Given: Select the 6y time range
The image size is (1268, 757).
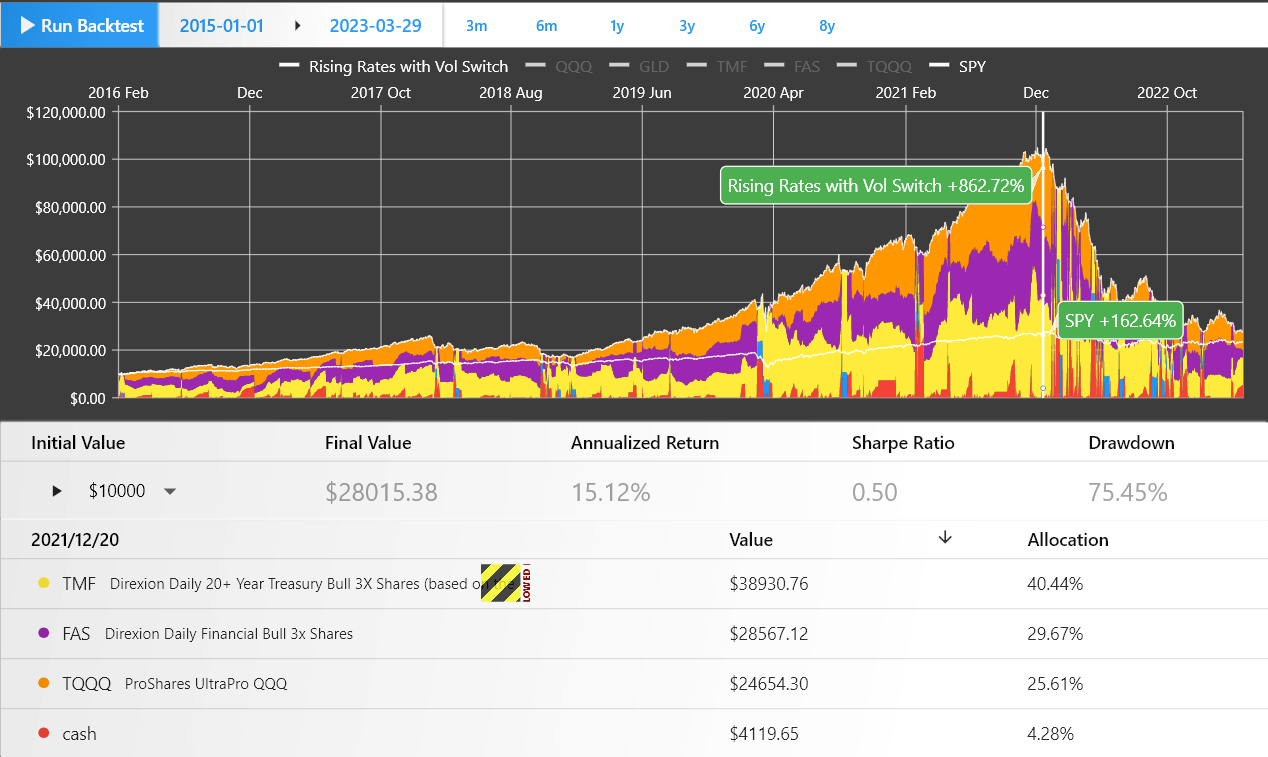Looking at the screenshot, I should point(757,26).
